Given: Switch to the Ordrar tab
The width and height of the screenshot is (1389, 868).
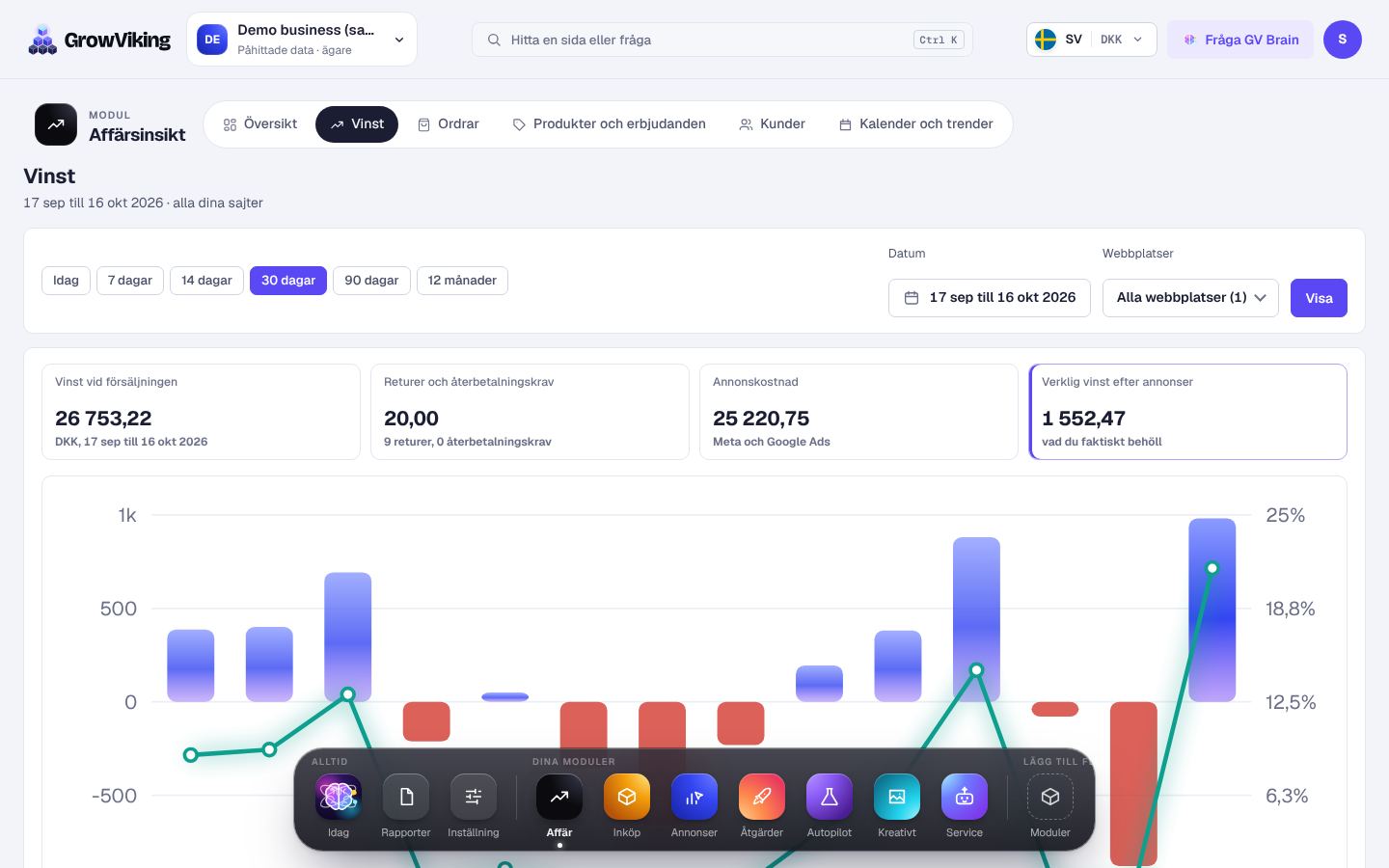Looking at the screenshot, I should (x=449, y=124).
